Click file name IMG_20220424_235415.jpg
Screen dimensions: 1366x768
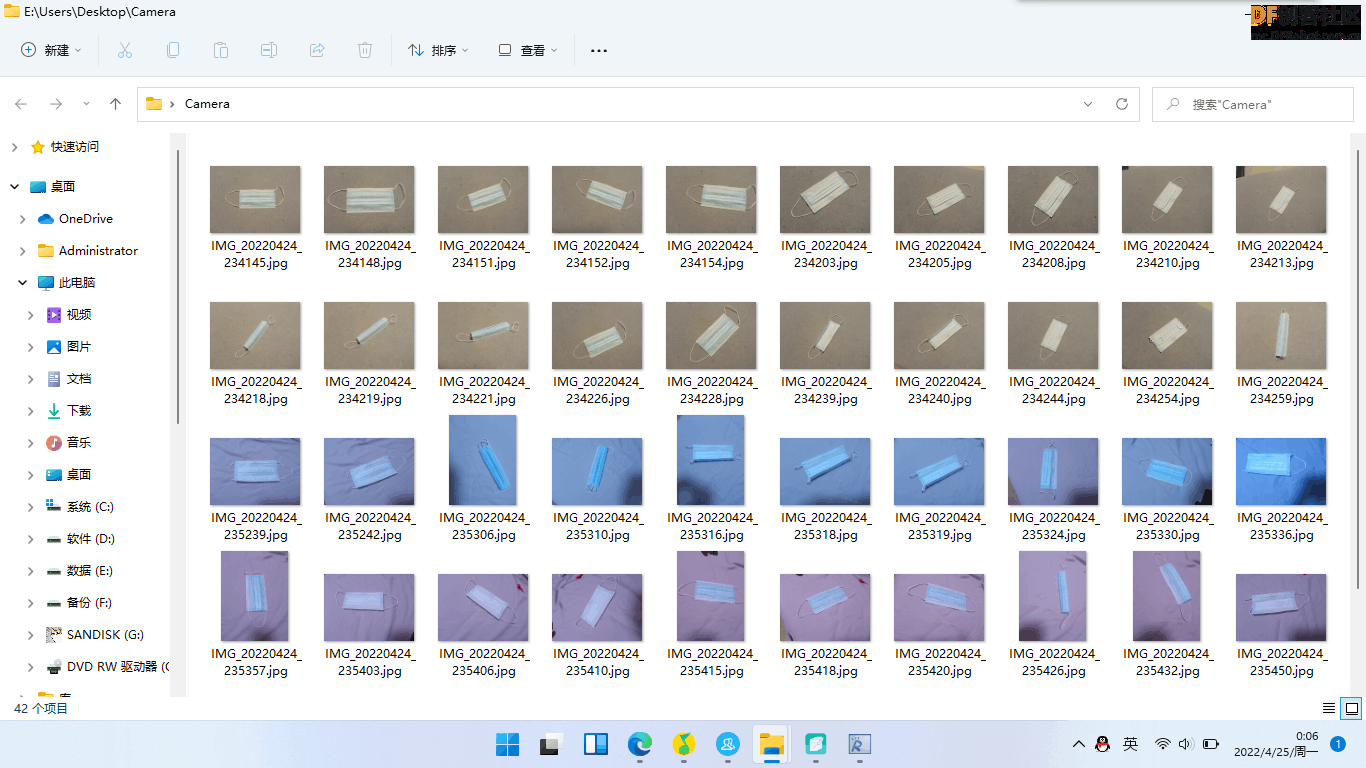712,662
